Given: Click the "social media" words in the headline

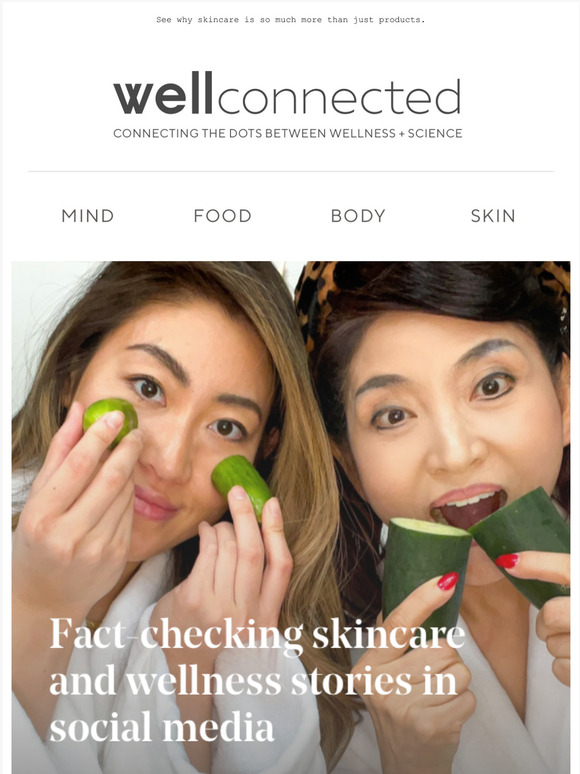Looking at the screenshot, I should click(x=162, y=728).
